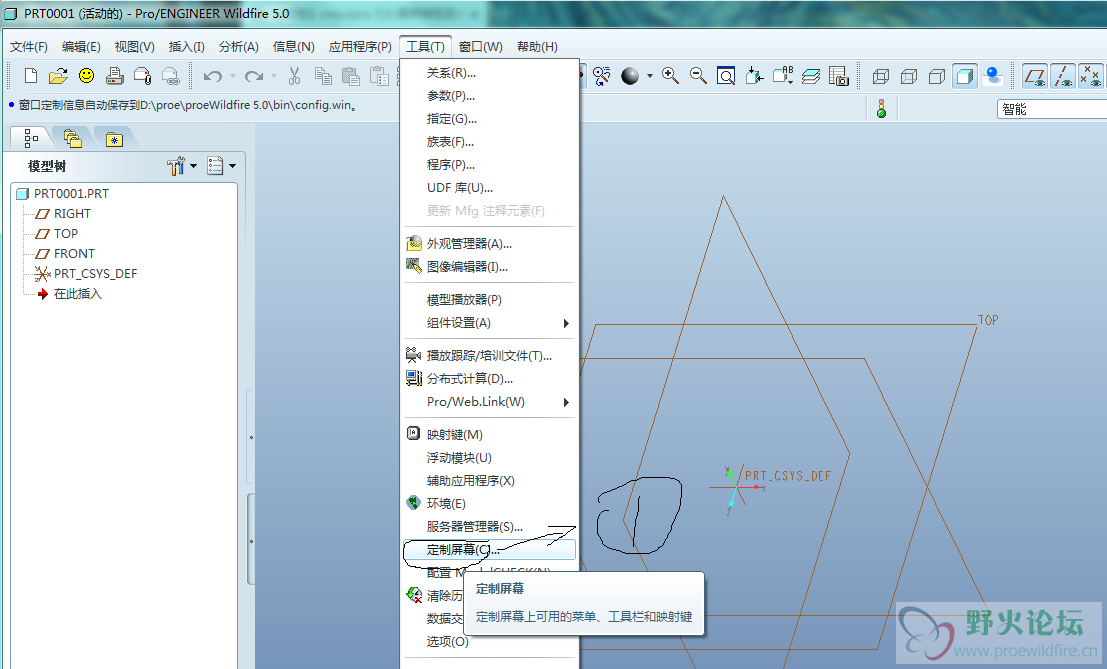Image resolution: width=1107 pixels, height=669 pixels.
Task: Open the undo history dropdown arrow
Action: tap(233, 76)
